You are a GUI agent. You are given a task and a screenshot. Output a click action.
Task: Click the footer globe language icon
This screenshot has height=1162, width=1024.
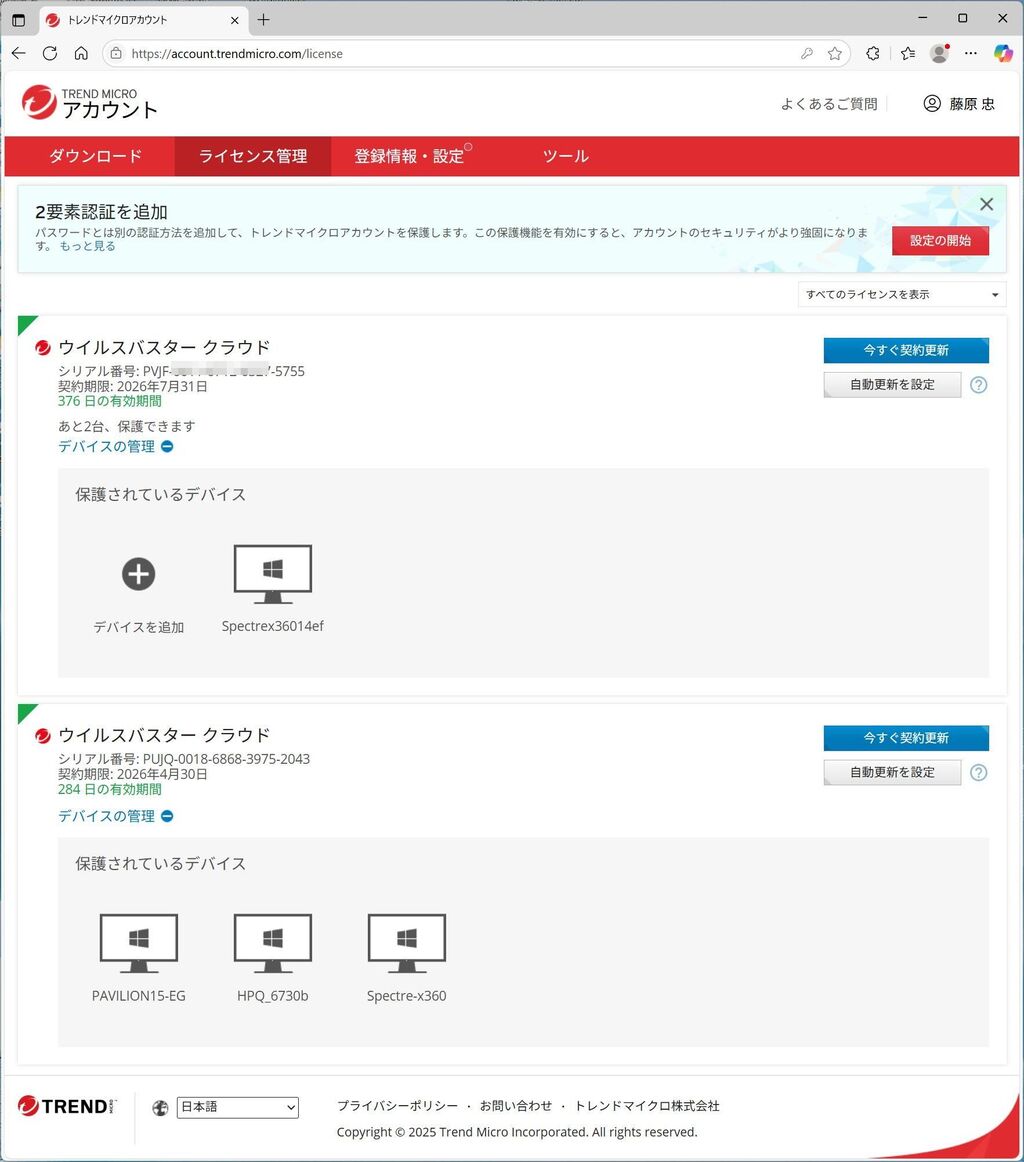pos(160,1108)
